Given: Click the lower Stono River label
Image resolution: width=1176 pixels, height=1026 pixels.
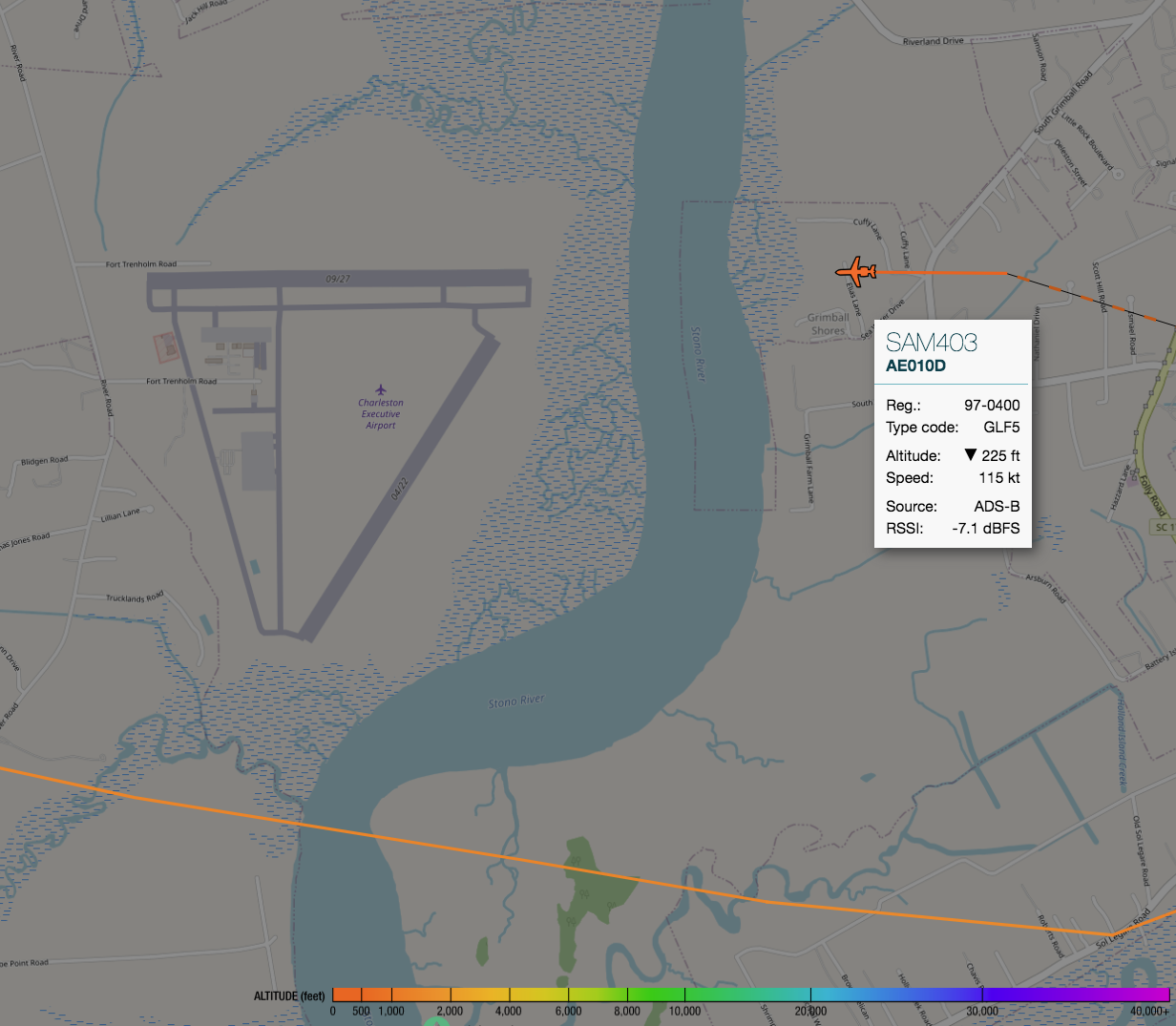Looking at the screenshot, I should [516, 701].
